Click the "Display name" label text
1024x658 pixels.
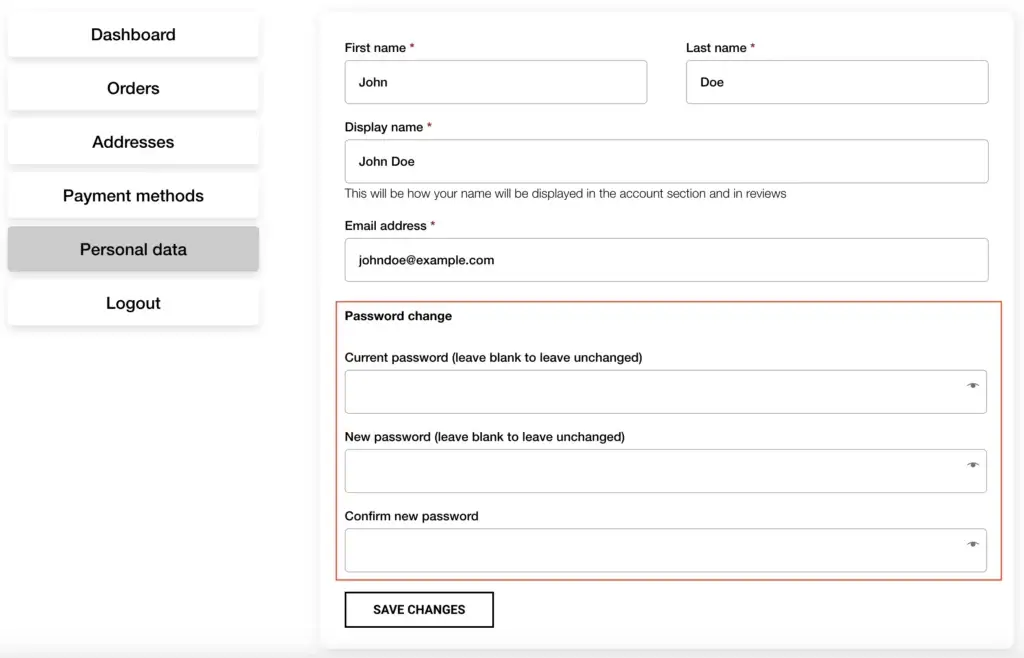point(384,127)
